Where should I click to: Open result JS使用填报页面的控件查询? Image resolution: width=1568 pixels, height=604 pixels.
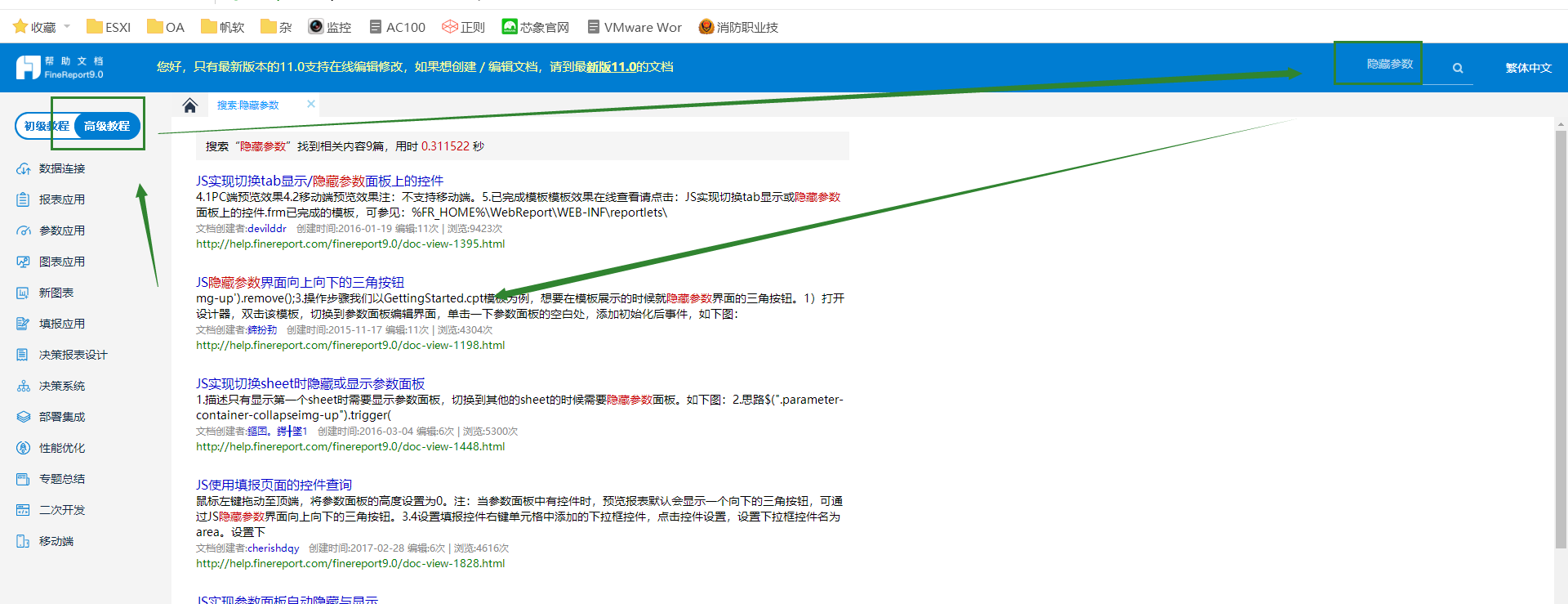click(x=274, y=485)
